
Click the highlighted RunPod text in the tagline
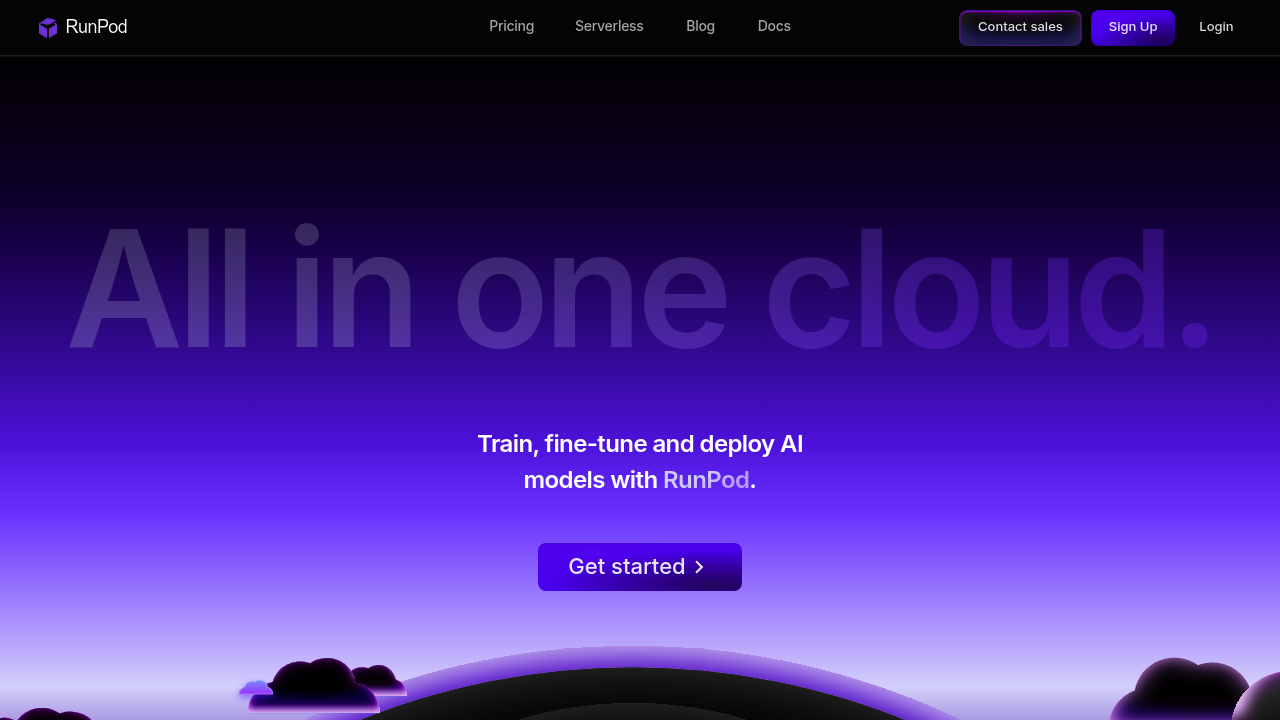pyautogui.click(x=706, y=480)
